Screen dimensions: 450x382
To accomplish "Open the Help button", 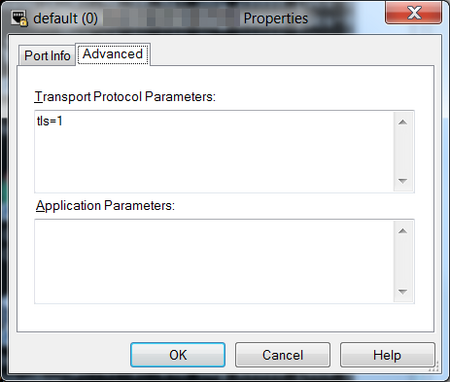I will [x=387, y=355].
